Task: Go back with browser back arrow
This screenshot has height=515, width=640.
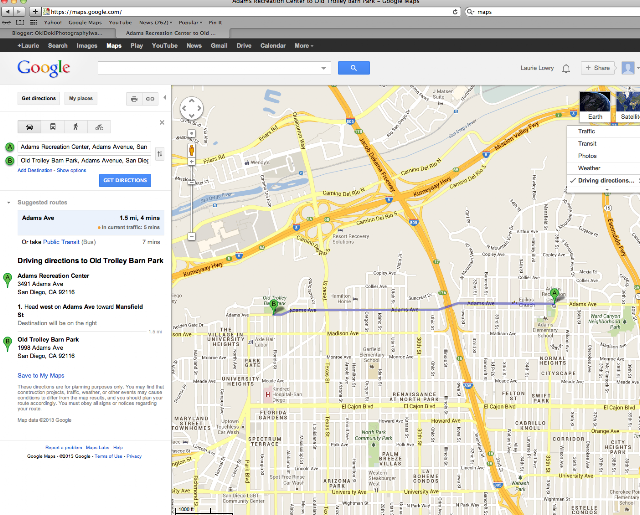Action: click(8, 11)
